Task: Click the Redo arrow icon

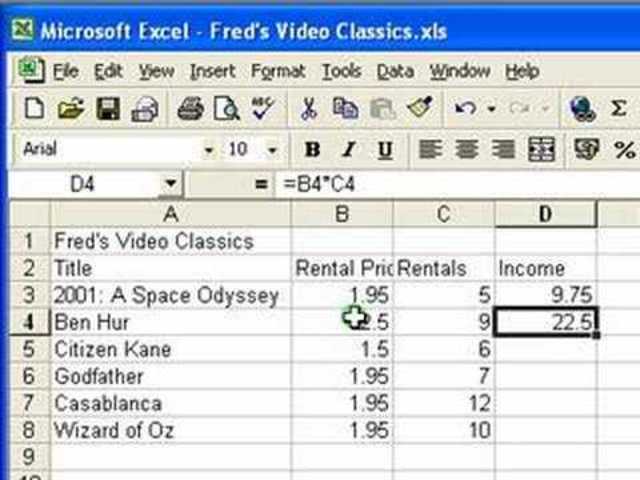Action: coord(520,109)
